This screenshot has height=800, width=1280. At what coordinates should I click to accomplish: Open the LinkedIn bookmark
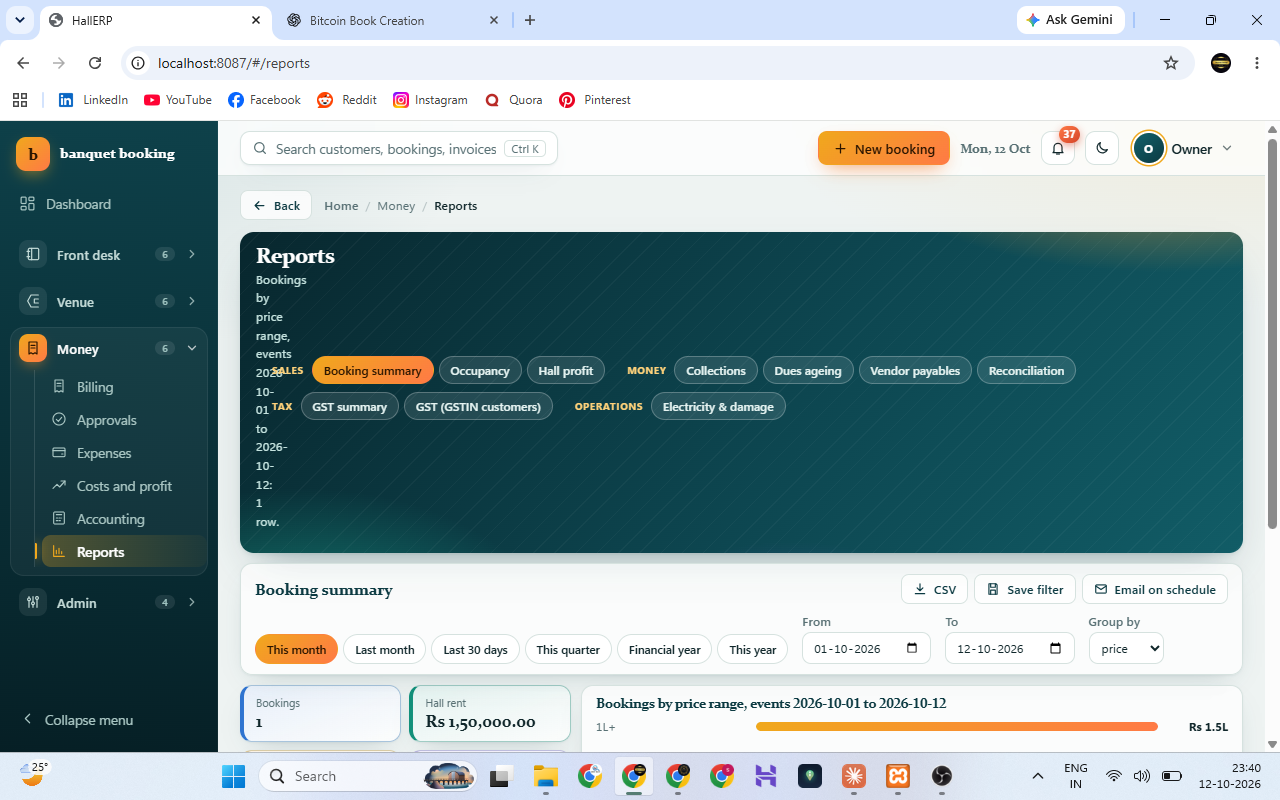pyautogui.click(x=94, y=100)
